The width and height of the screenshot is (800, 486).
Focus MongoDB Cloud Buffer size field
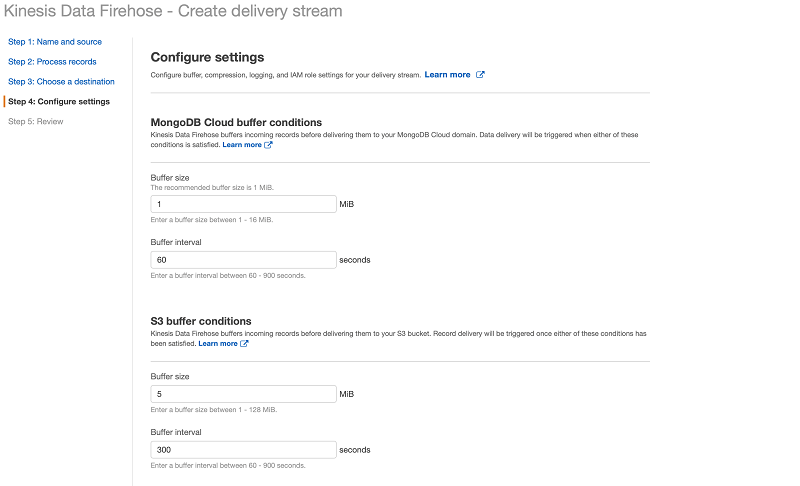pyautogui.click(x=243, y=204)
